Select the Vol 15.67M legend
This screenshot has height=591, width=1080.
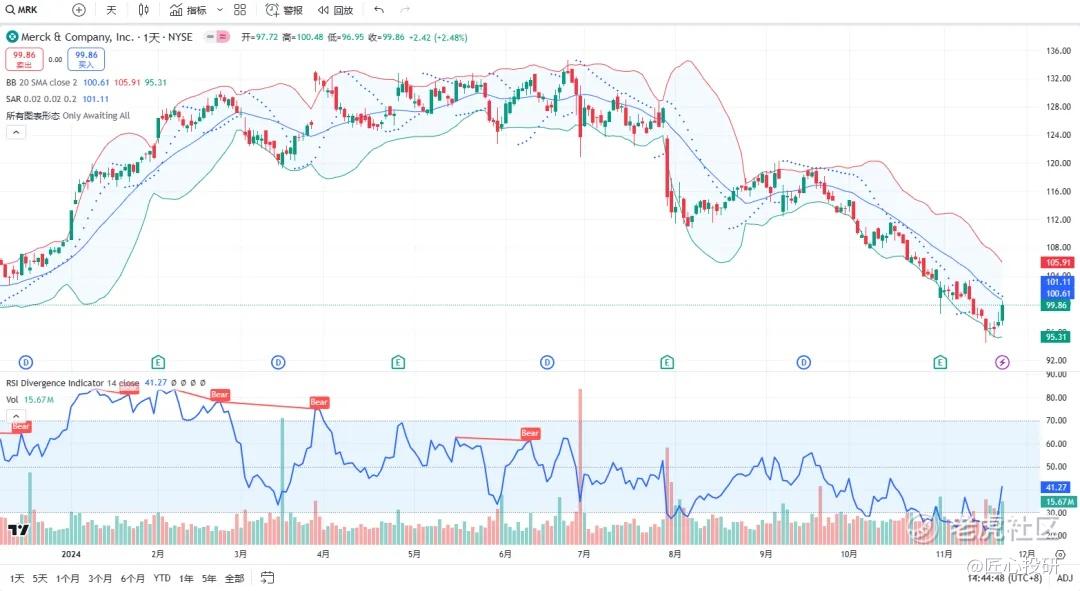pyautogui.click(x=30, y=400)
